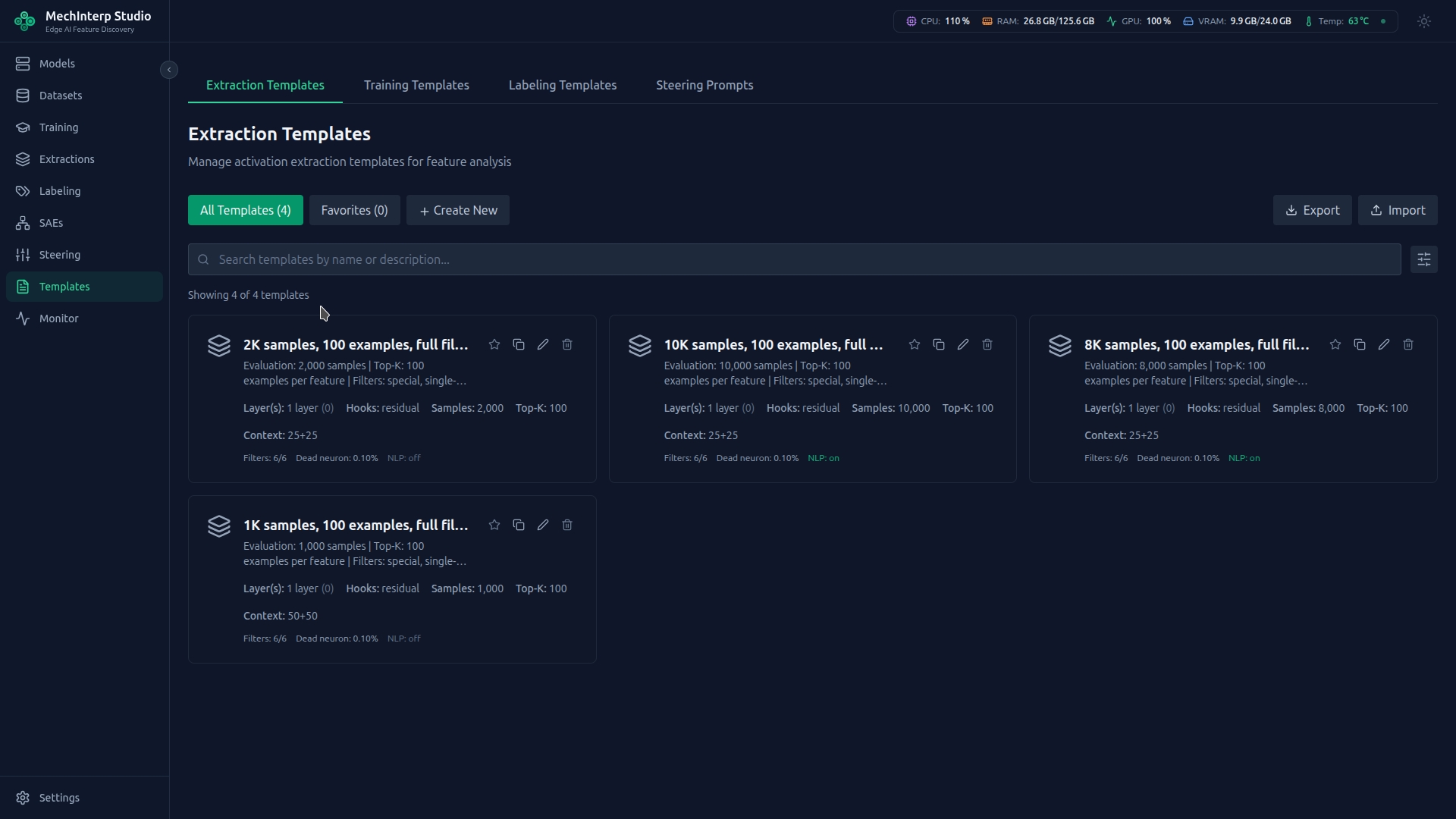Duplicate the 1K samples template
The image size is (1456, 819).
(x=519, y=525)
